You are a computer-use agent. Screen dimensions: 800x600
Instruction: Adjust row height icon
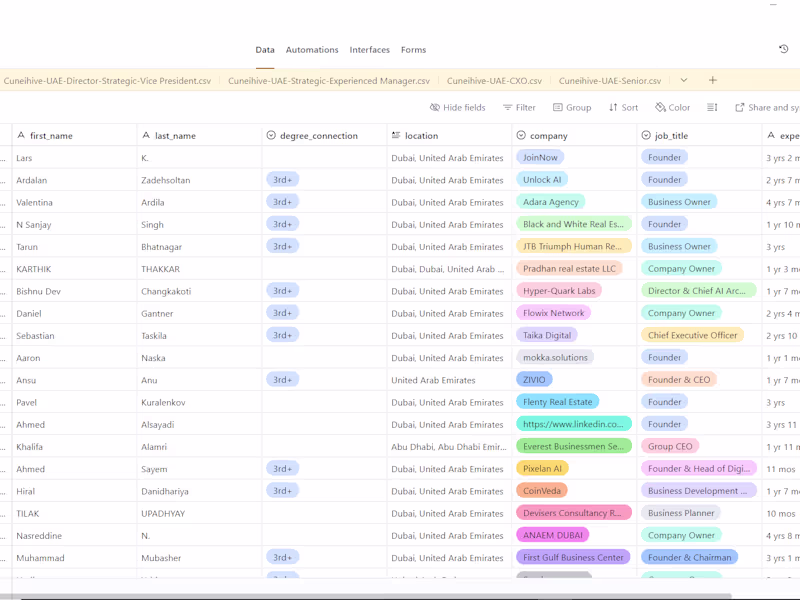(x=712, y=107)
